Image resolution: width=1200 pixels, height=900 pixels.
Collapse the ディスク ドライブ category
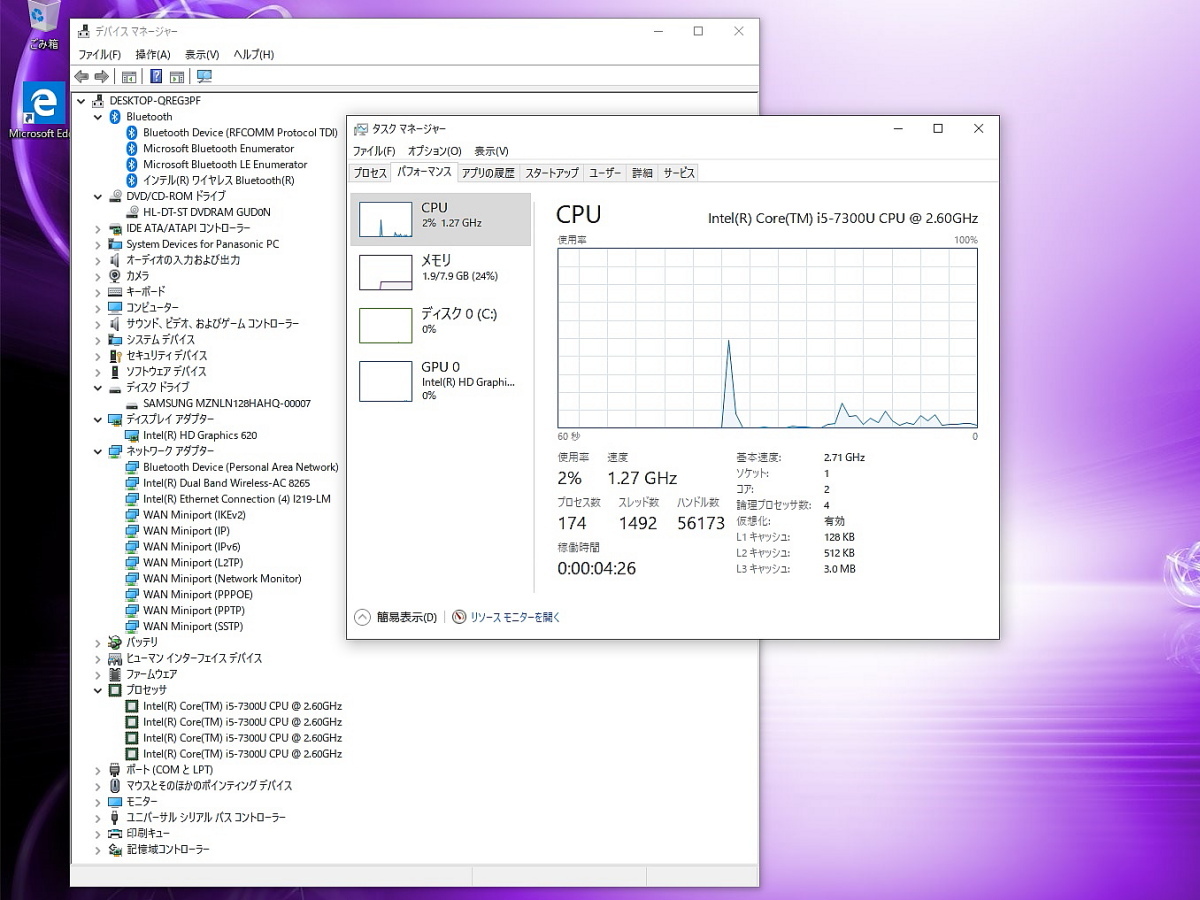98,388
